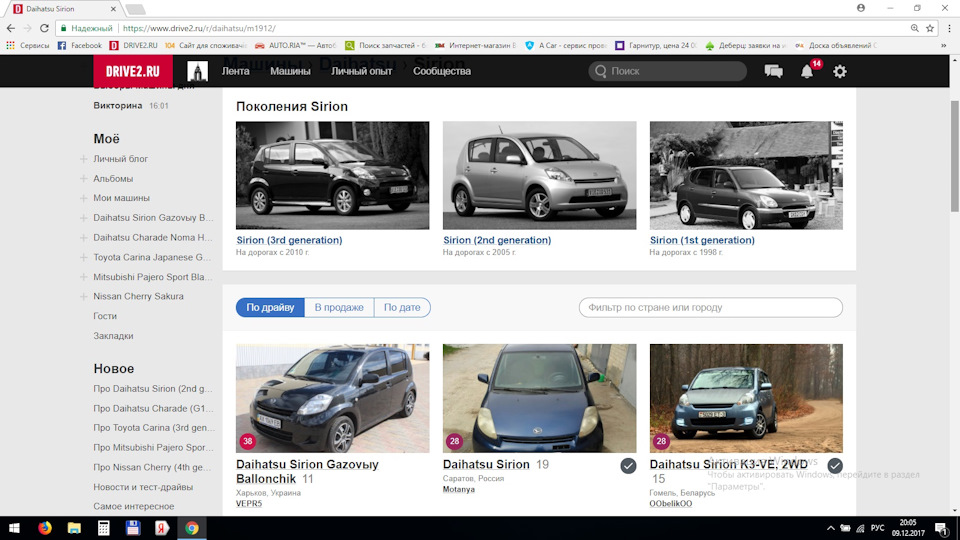Expand plus next to Toyota Carina Japanese

click(x=83, y=257)
